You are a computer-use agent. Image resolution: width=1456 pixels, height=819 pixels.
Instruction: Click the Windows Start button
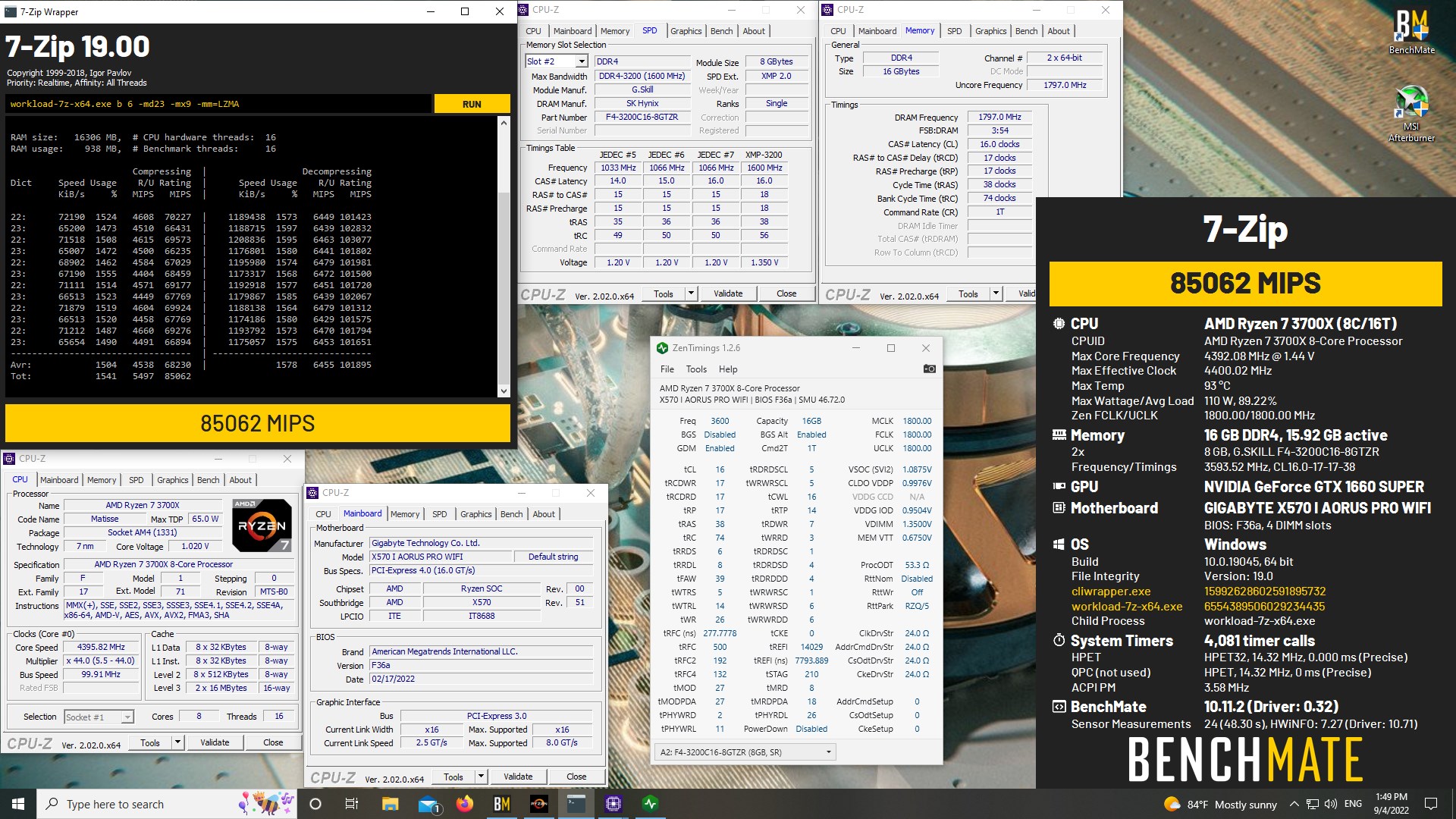tap(18, 804)
